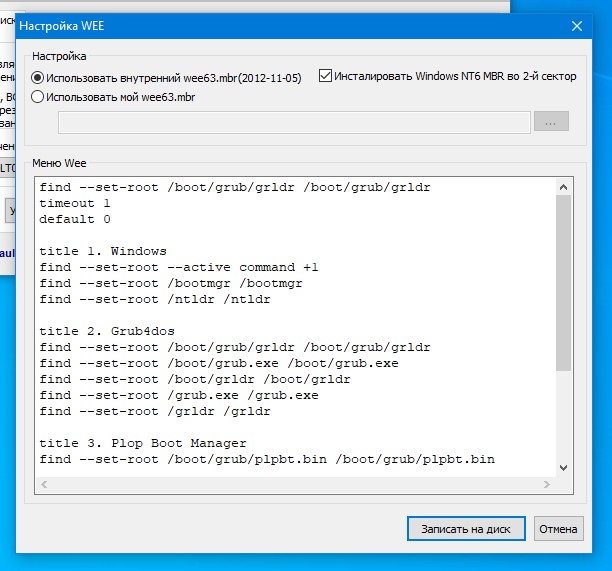Close the Настройка WEE dialog
This screenshot has height=571, width=612.
(577, 26)
